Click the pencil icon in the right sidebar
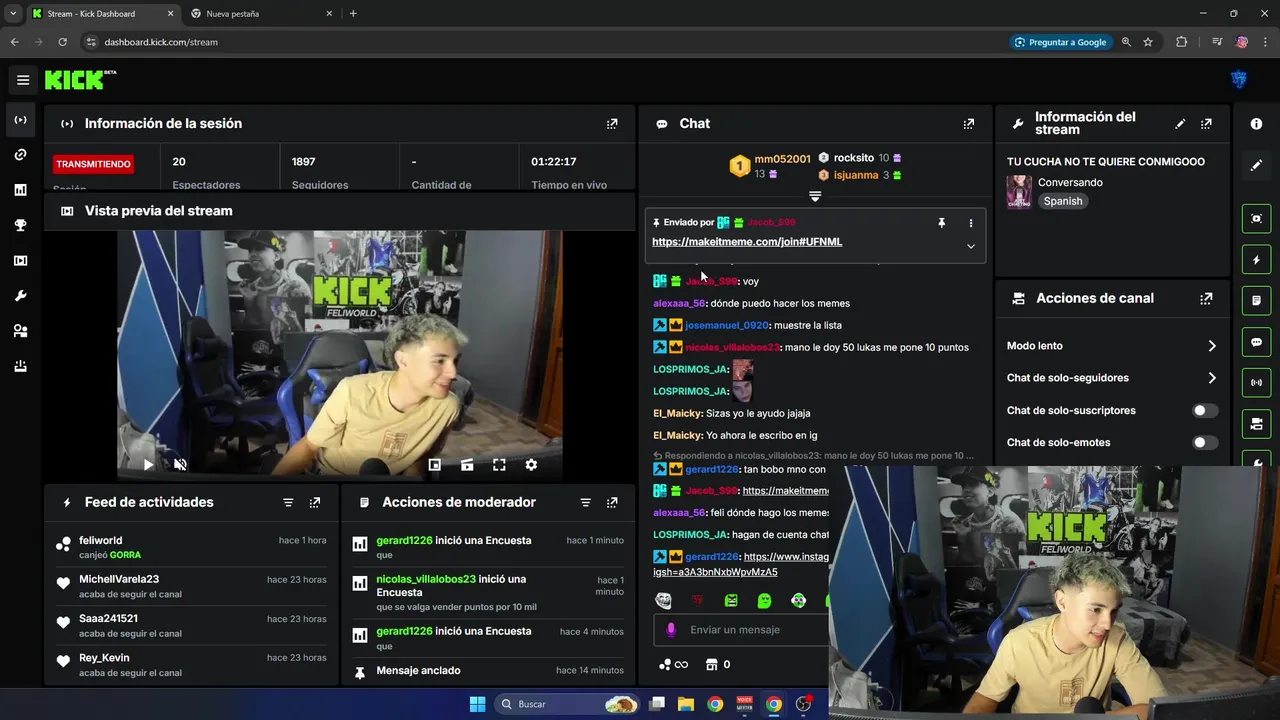 [1256, 165]
